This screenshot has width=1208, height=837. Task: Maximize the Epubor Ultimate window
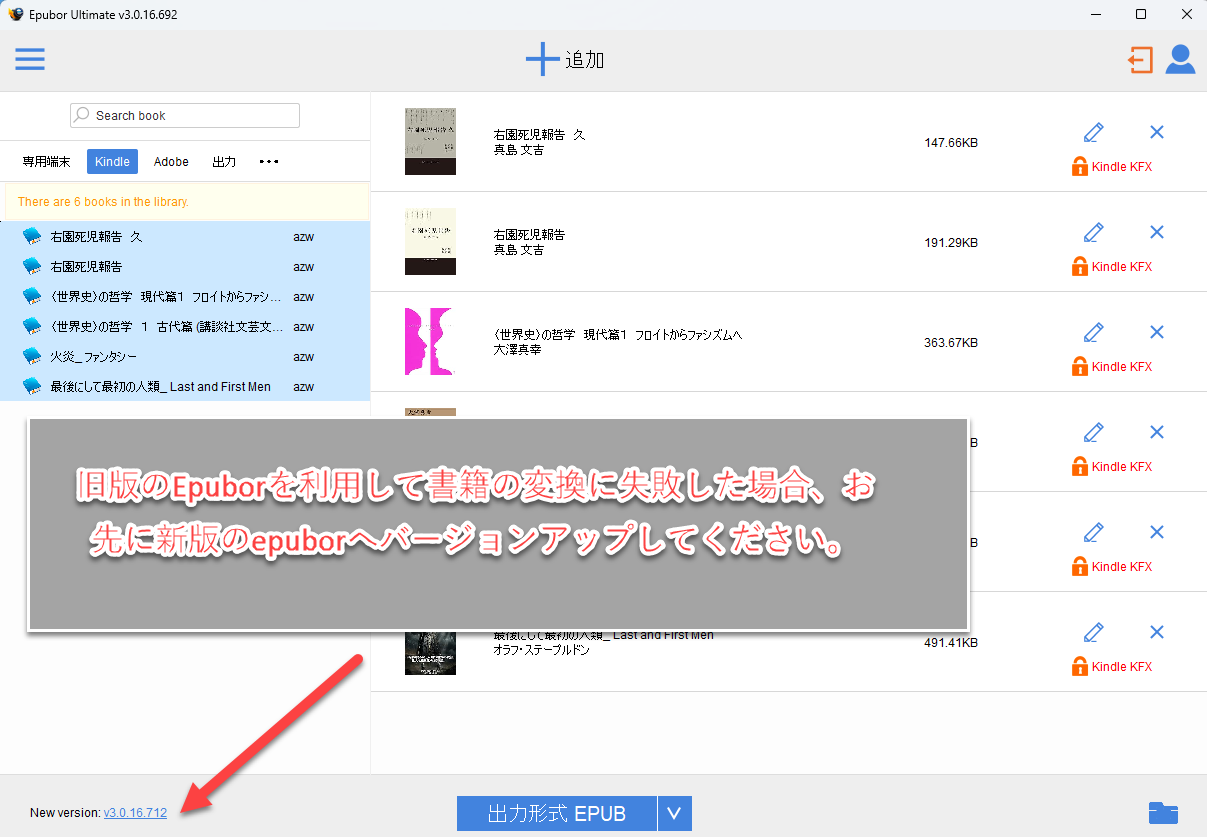click(x=1141, y=14)
